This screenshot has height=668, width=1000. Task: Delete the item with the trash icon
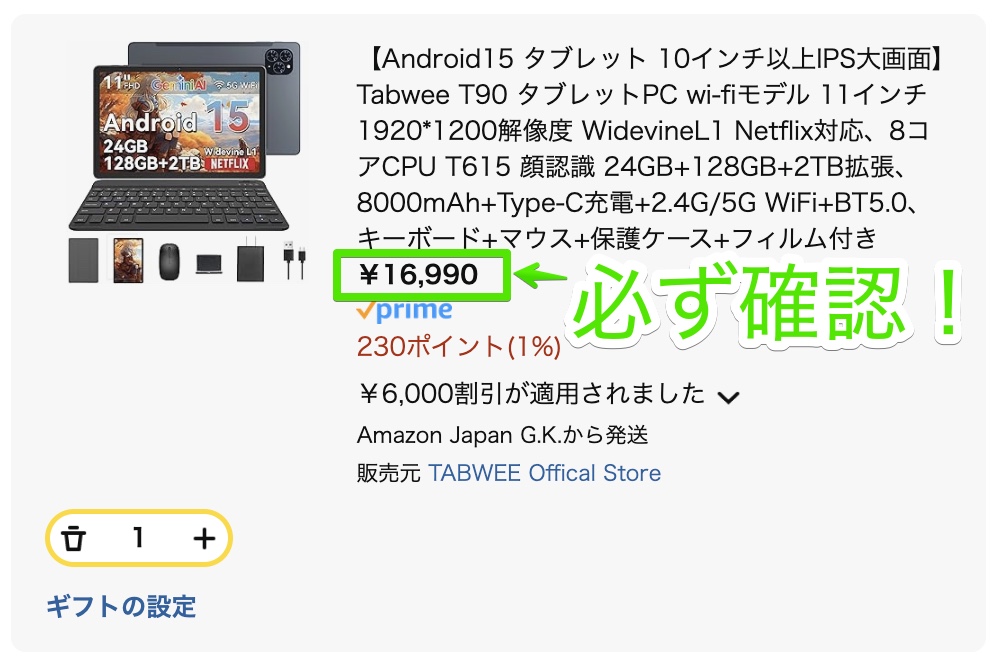click(73, 538)
